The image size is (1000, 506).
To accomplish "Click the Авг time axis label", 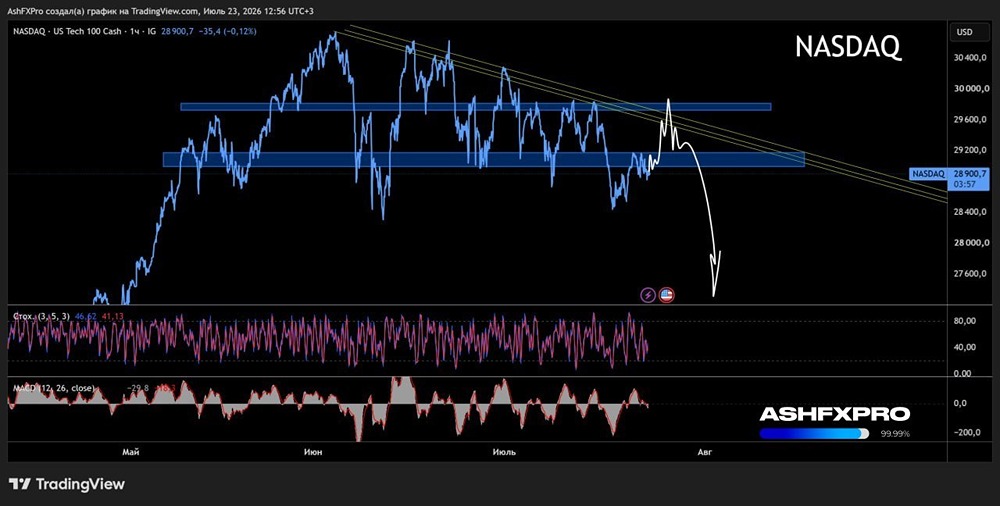I will [x=704, y=452].
